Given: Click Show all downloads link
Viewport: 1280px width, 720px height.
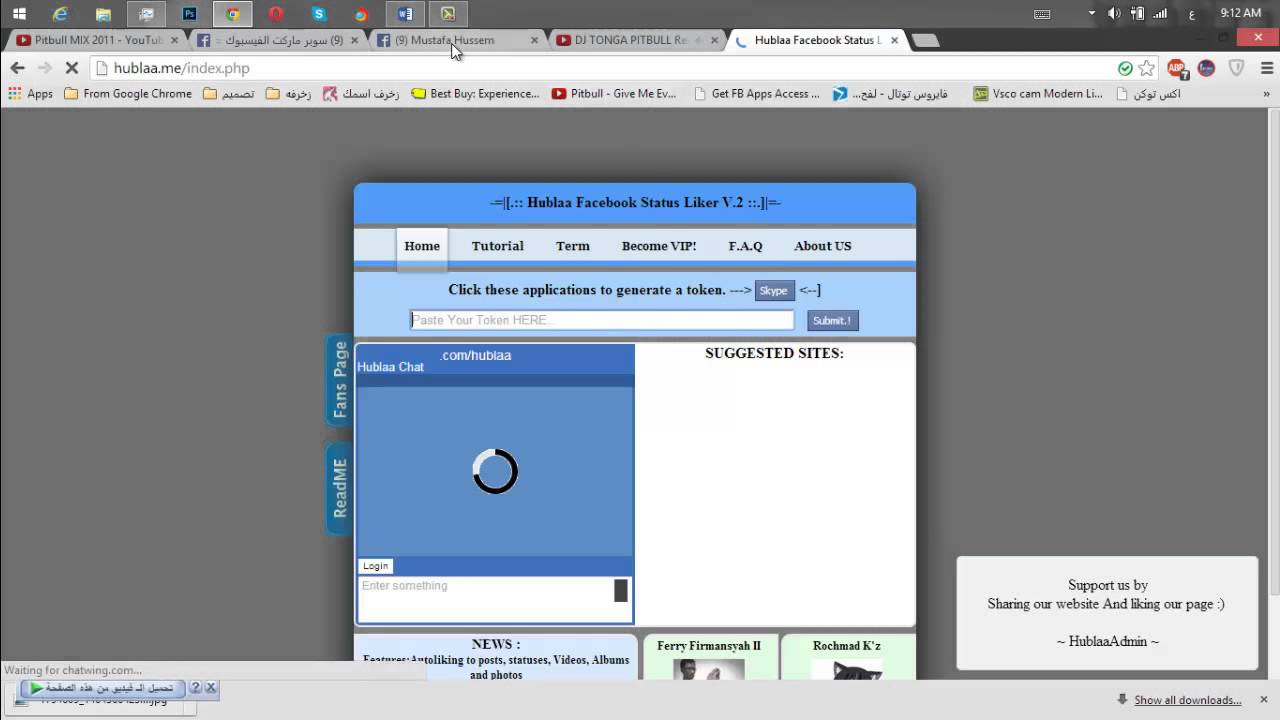Looking at the screenshot, I should (1187, 700).
